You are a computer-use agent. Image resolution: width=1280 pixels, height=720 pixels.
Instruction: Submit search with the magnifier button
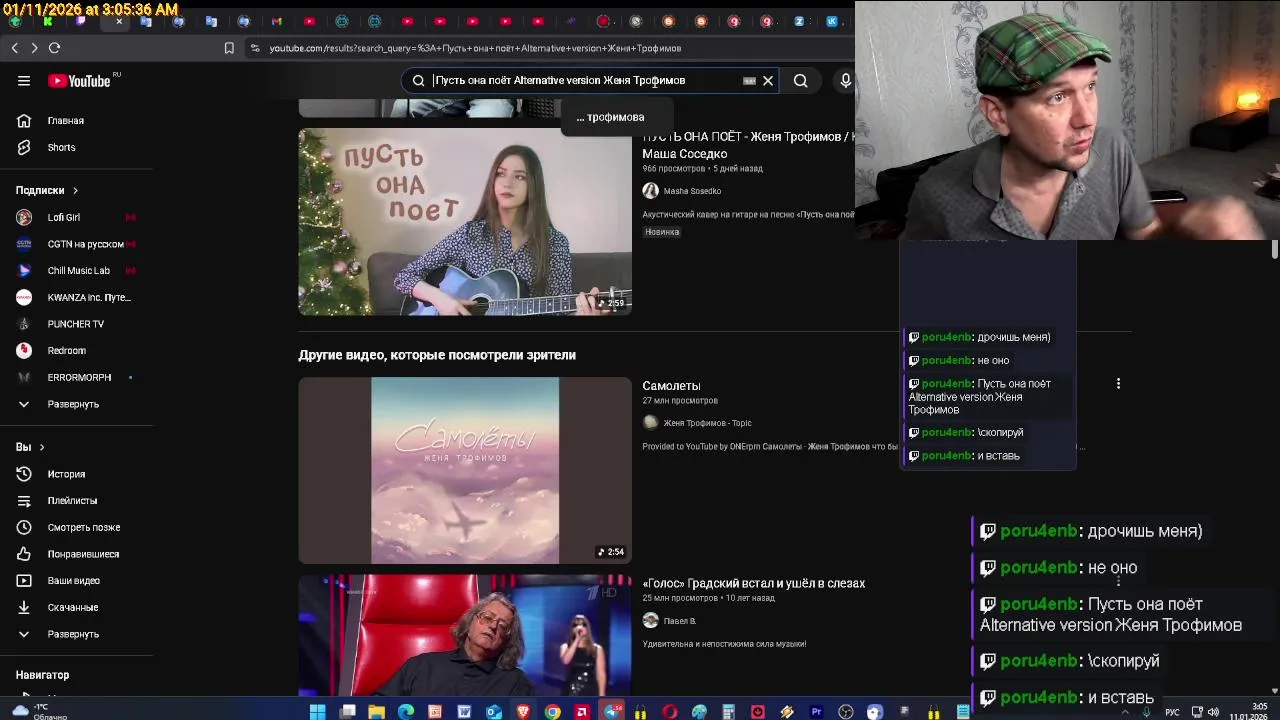click(x=800, y=81)
